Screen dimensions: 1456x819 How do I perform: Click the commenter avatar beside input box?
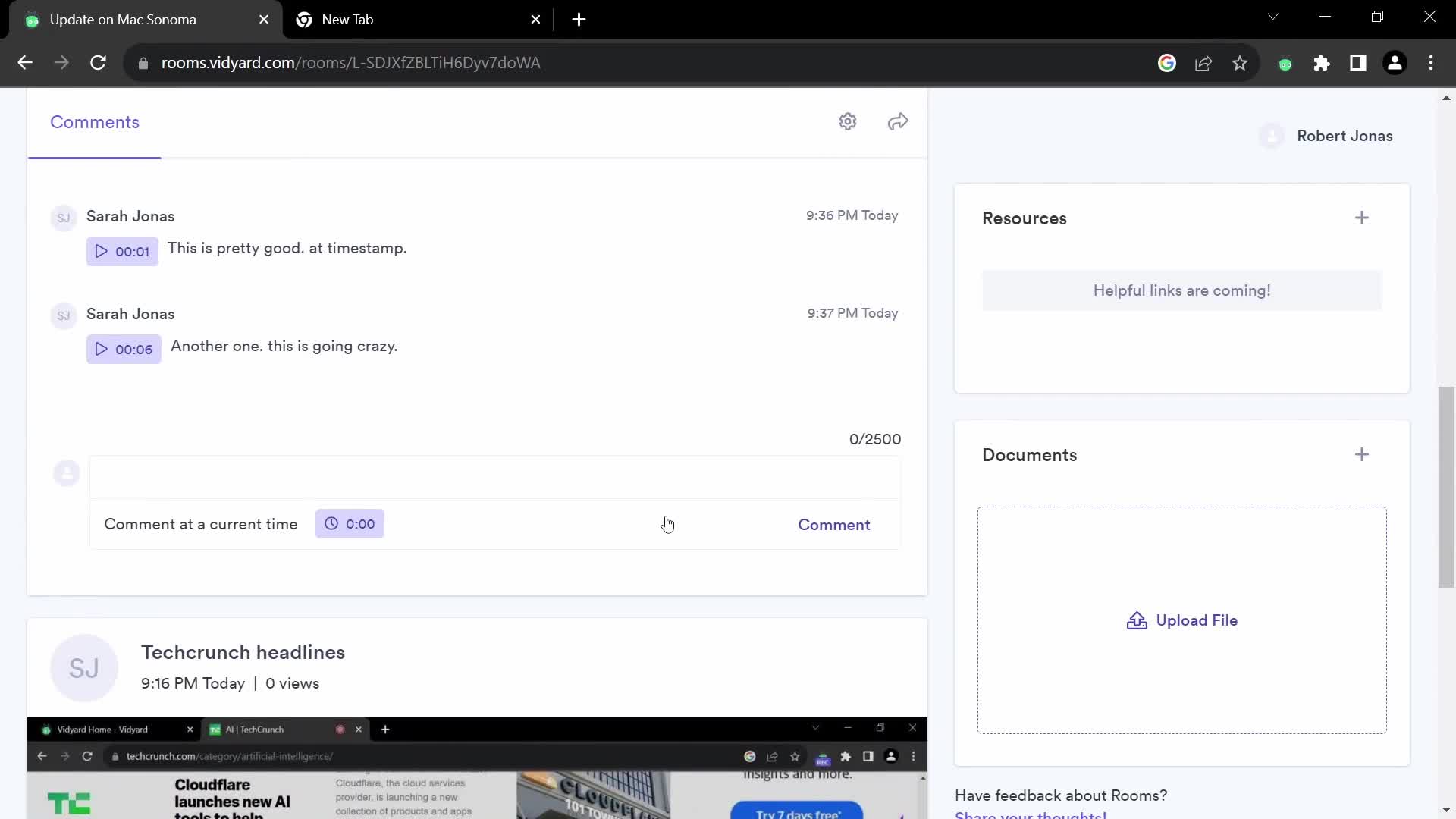[x=67, y=473]
